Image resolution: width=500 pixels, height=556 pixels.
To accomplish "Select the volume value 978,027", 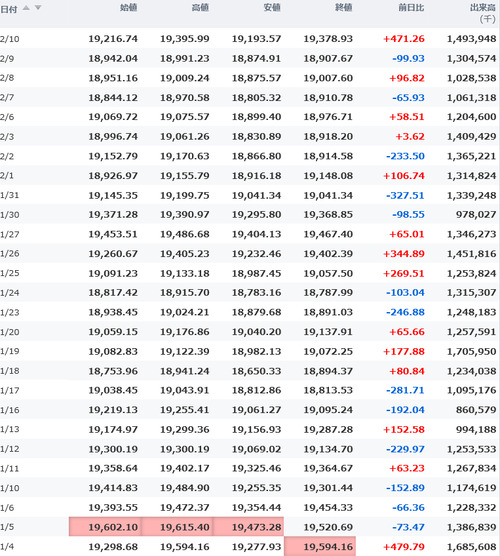I will pyautogui.click(x=476, y=215).
